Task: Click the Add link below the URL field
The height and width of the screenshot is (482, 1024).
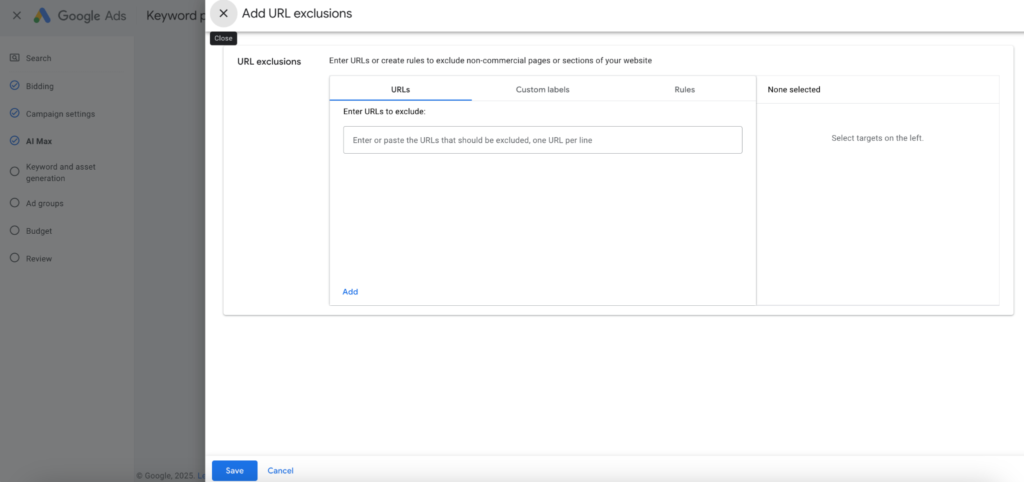Action: tap(350, 292)
